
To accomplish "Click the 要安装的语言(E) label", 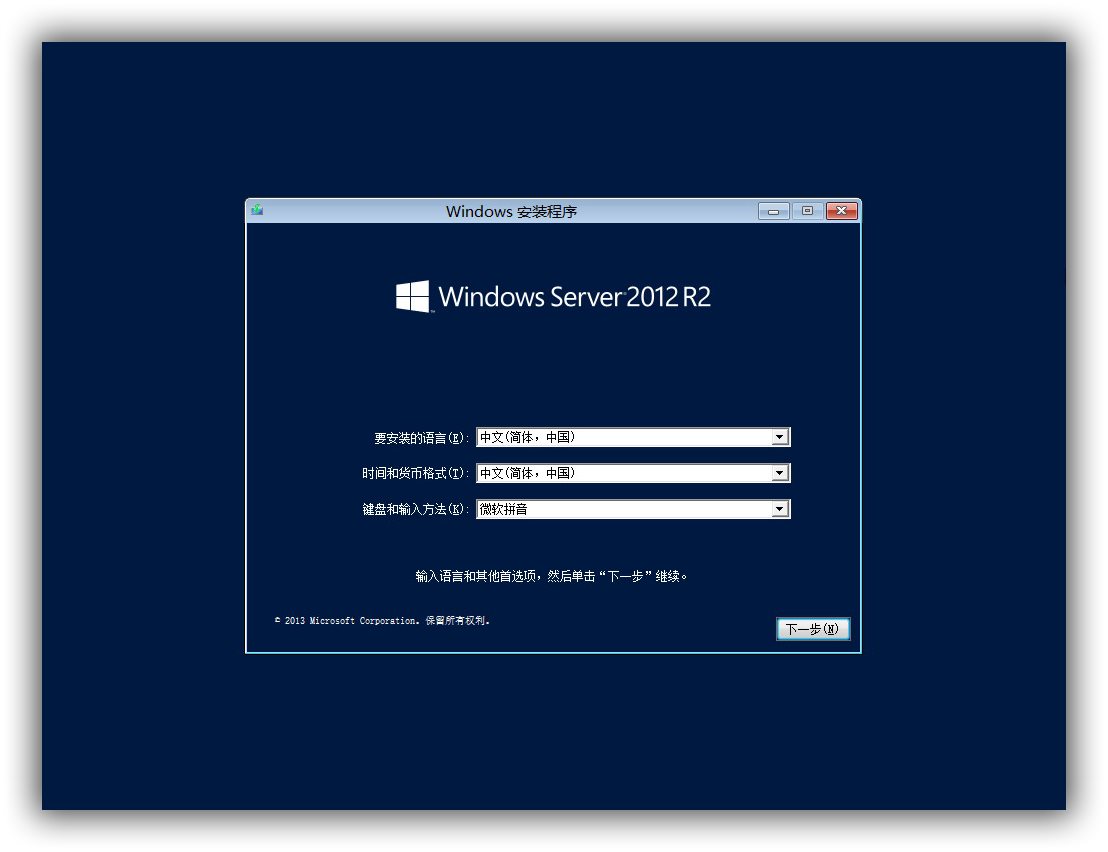I will coord(421,439).
